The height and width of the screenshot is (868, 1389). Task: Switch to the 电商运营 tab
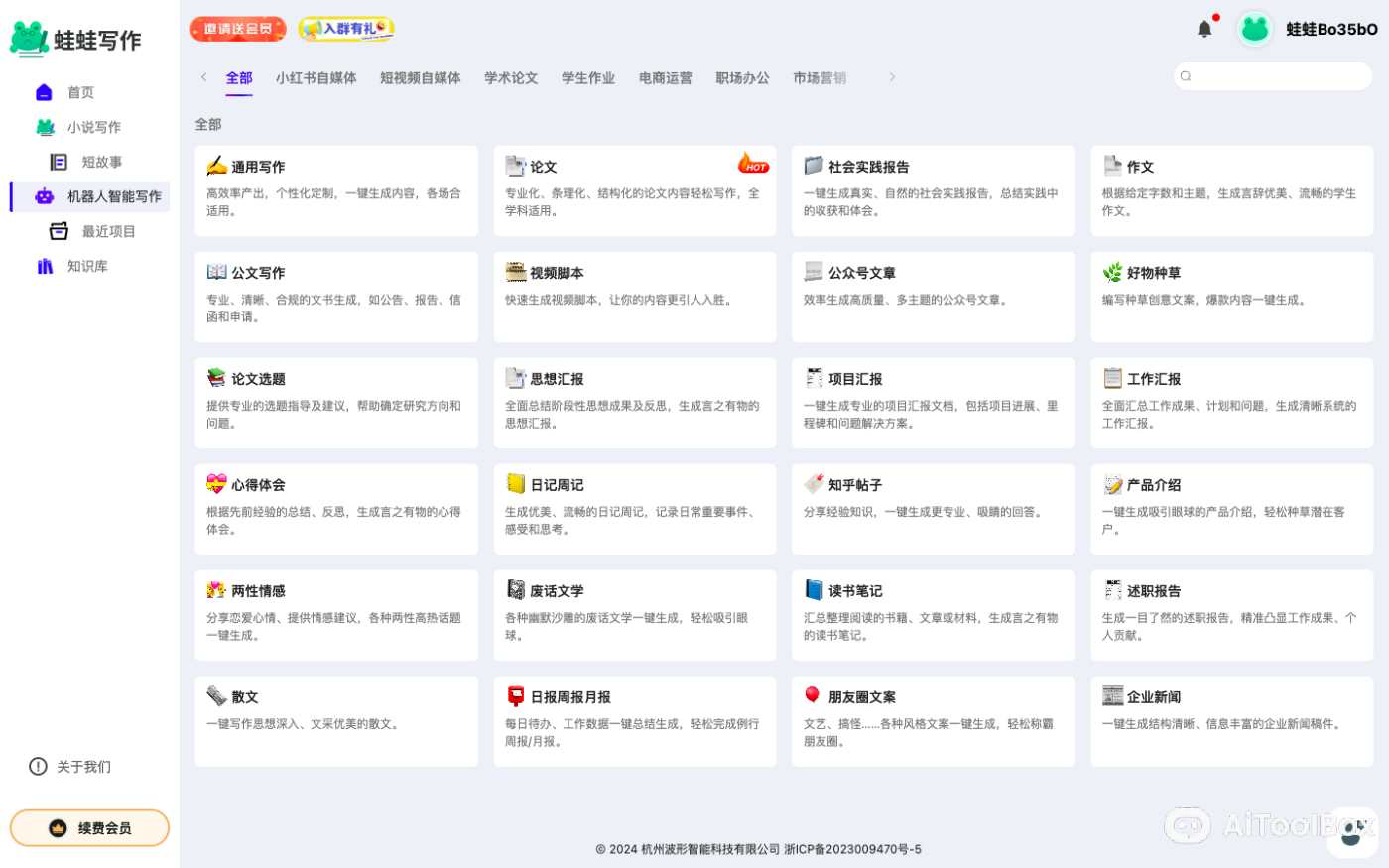pyautogui.click(x=665, y=78)
